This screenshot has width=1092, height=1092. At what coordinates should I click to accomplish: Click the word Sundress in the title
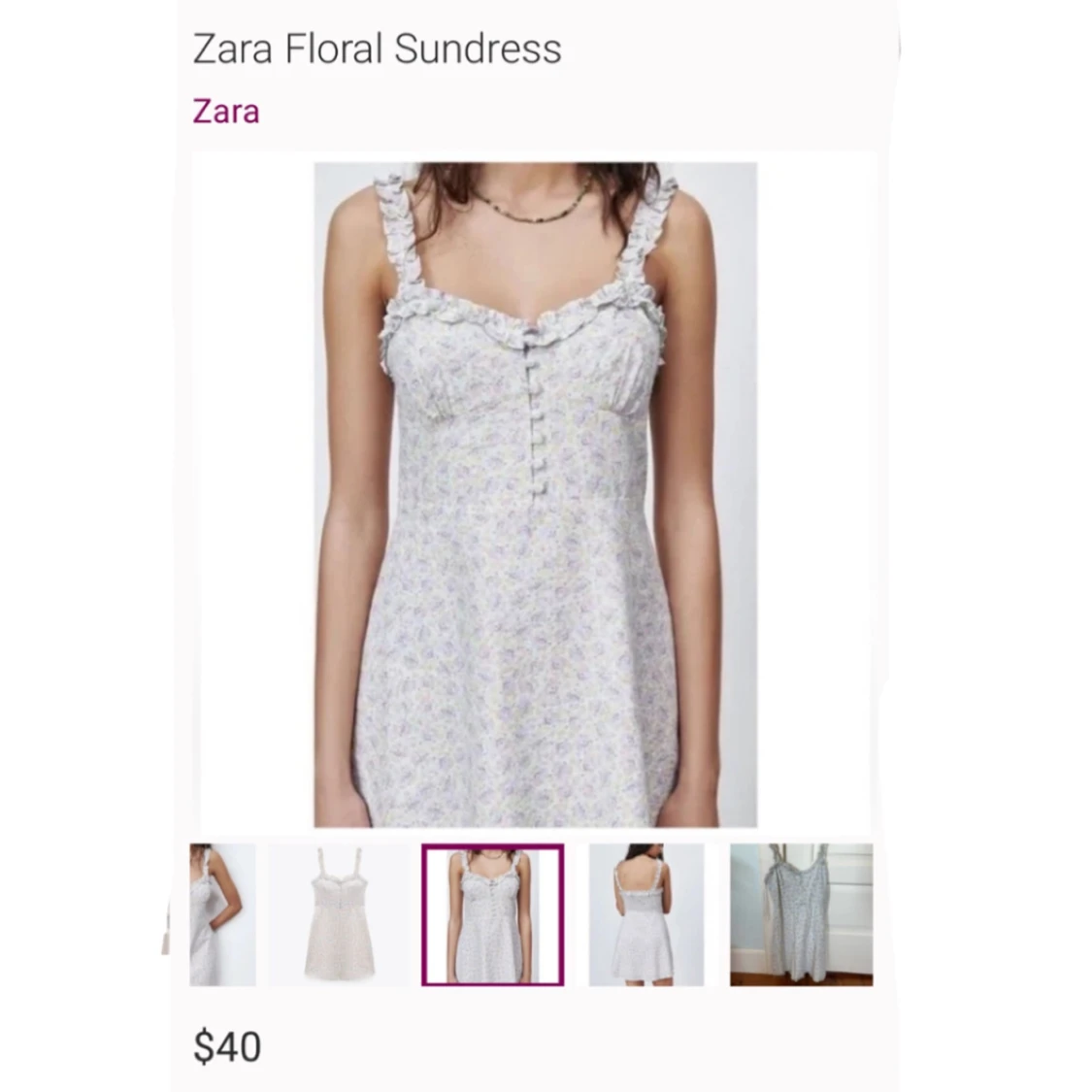pos(478,49)
